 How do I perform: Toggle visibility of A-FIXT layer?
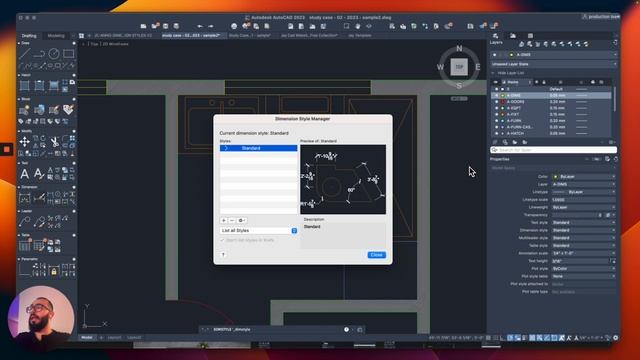(496, 115)
